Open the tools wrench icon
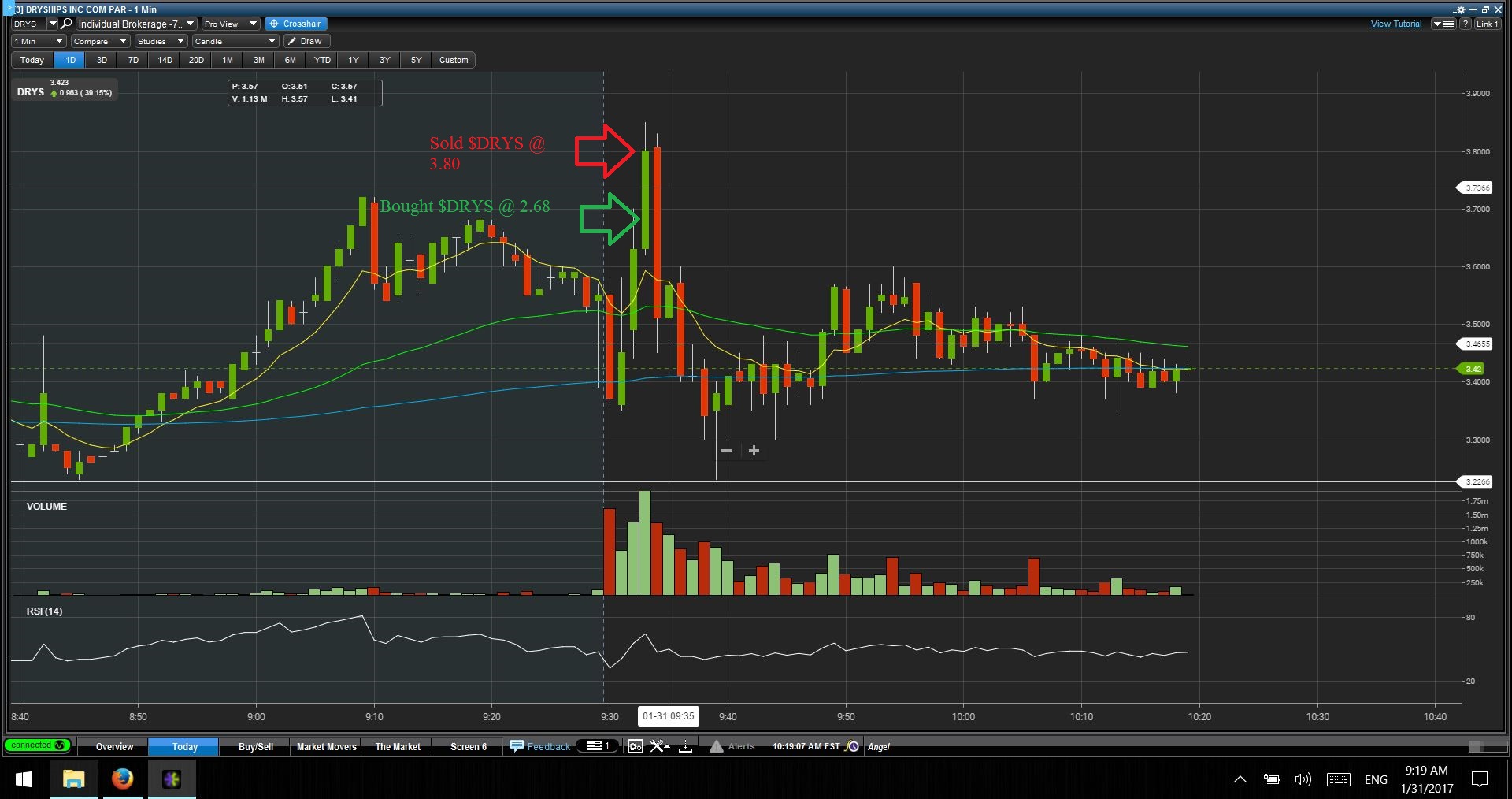 (659, 747)
